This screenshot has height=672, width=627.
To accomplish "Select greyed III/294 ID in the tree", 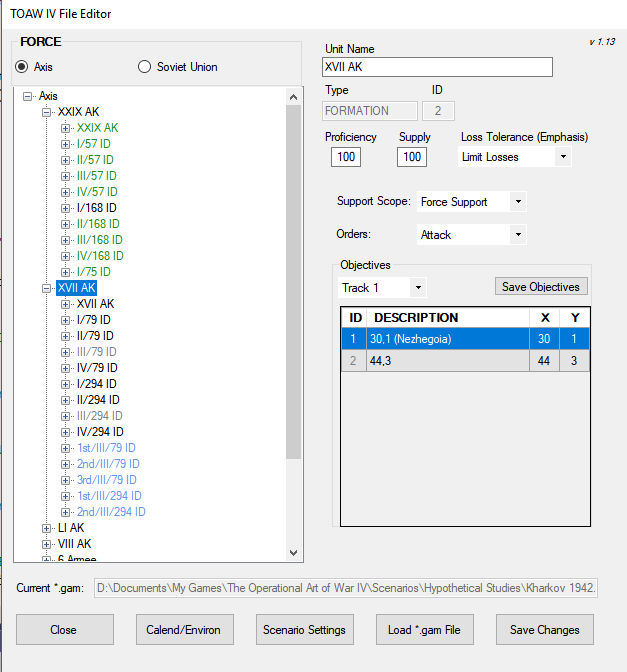I will (99, 416).
